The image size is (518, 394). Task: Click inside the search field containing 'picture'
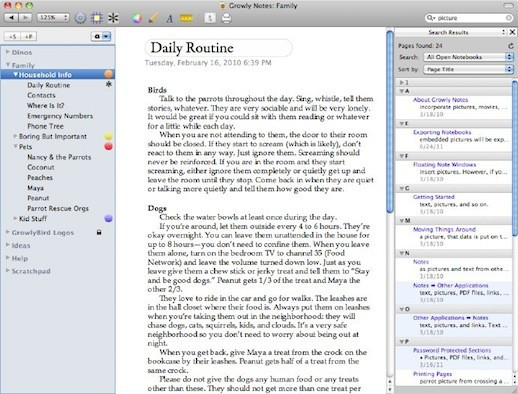coord(470,18)
